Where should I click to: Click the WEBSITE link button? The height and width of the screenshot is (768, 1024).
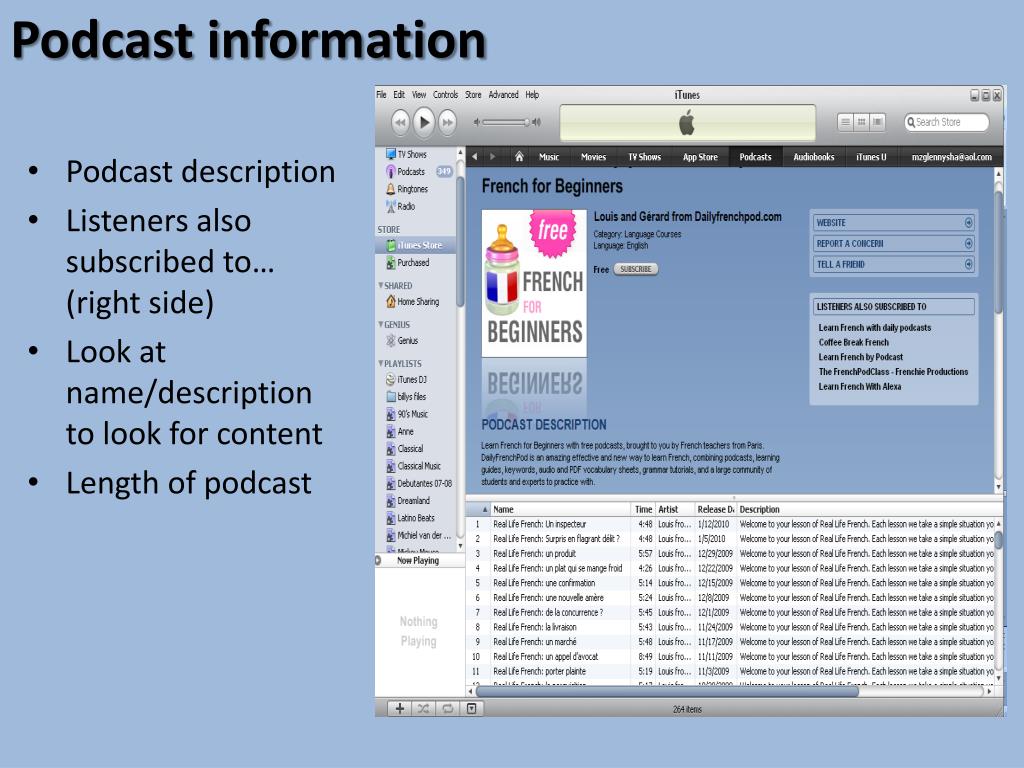pos(894,223)
